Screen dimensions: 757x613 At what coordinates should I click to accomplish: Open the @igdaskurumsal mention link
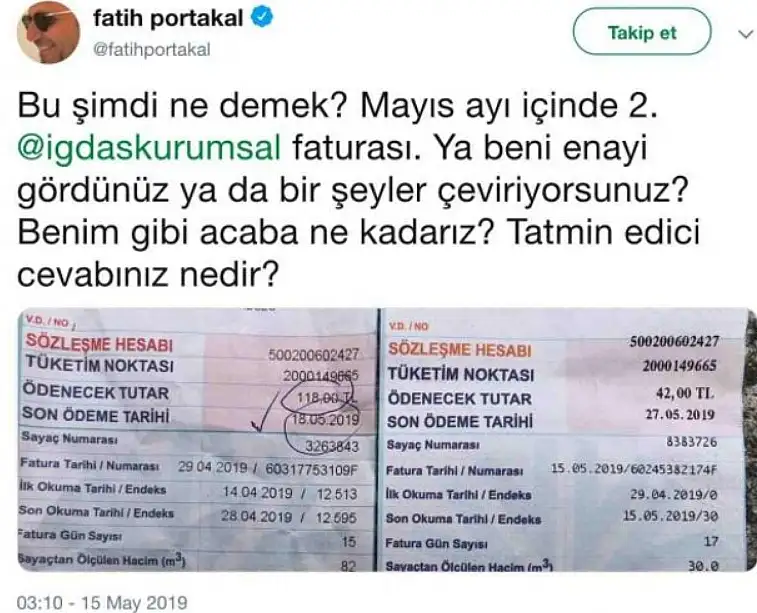click(x=149, y=148)
